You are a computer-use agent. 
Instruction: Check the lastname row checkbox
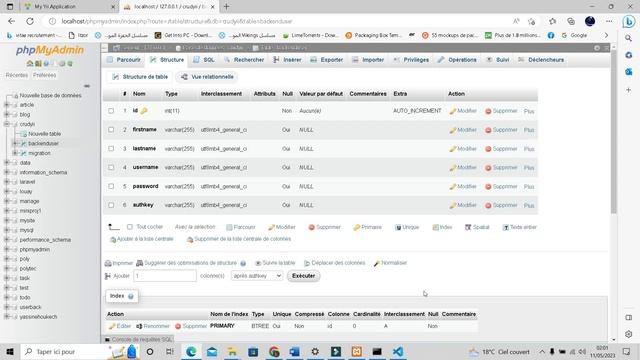(111, 149)
